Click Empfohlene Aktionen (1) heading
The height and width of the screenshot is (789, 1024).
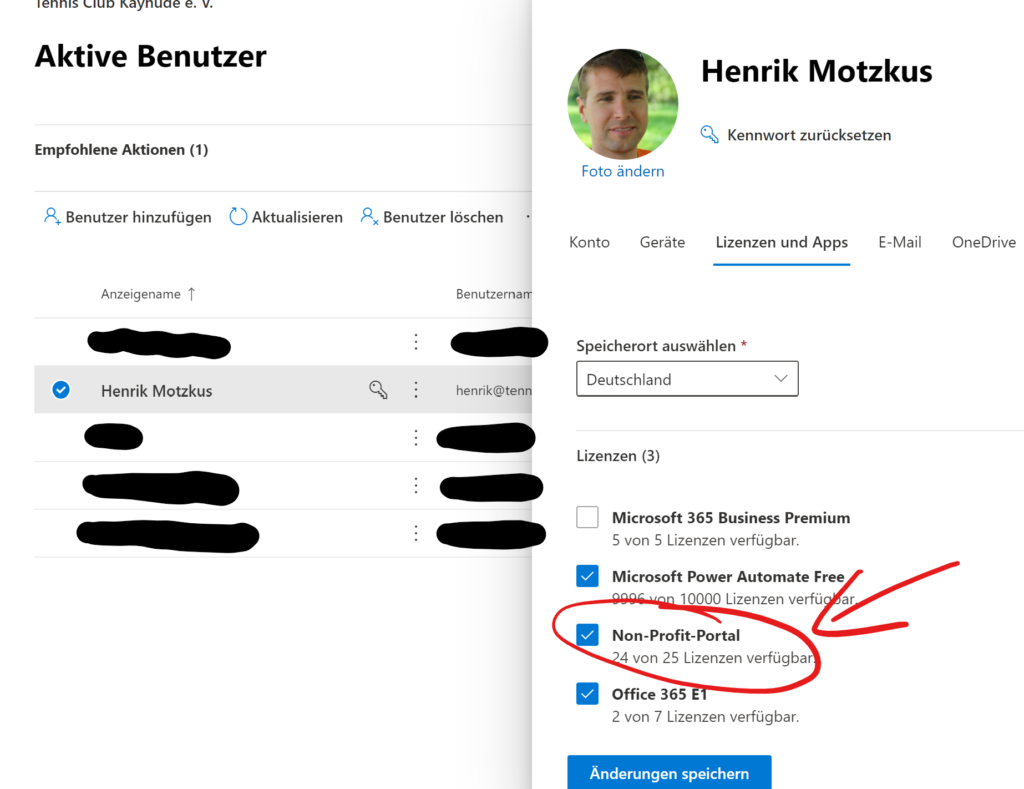click(121, 150)
